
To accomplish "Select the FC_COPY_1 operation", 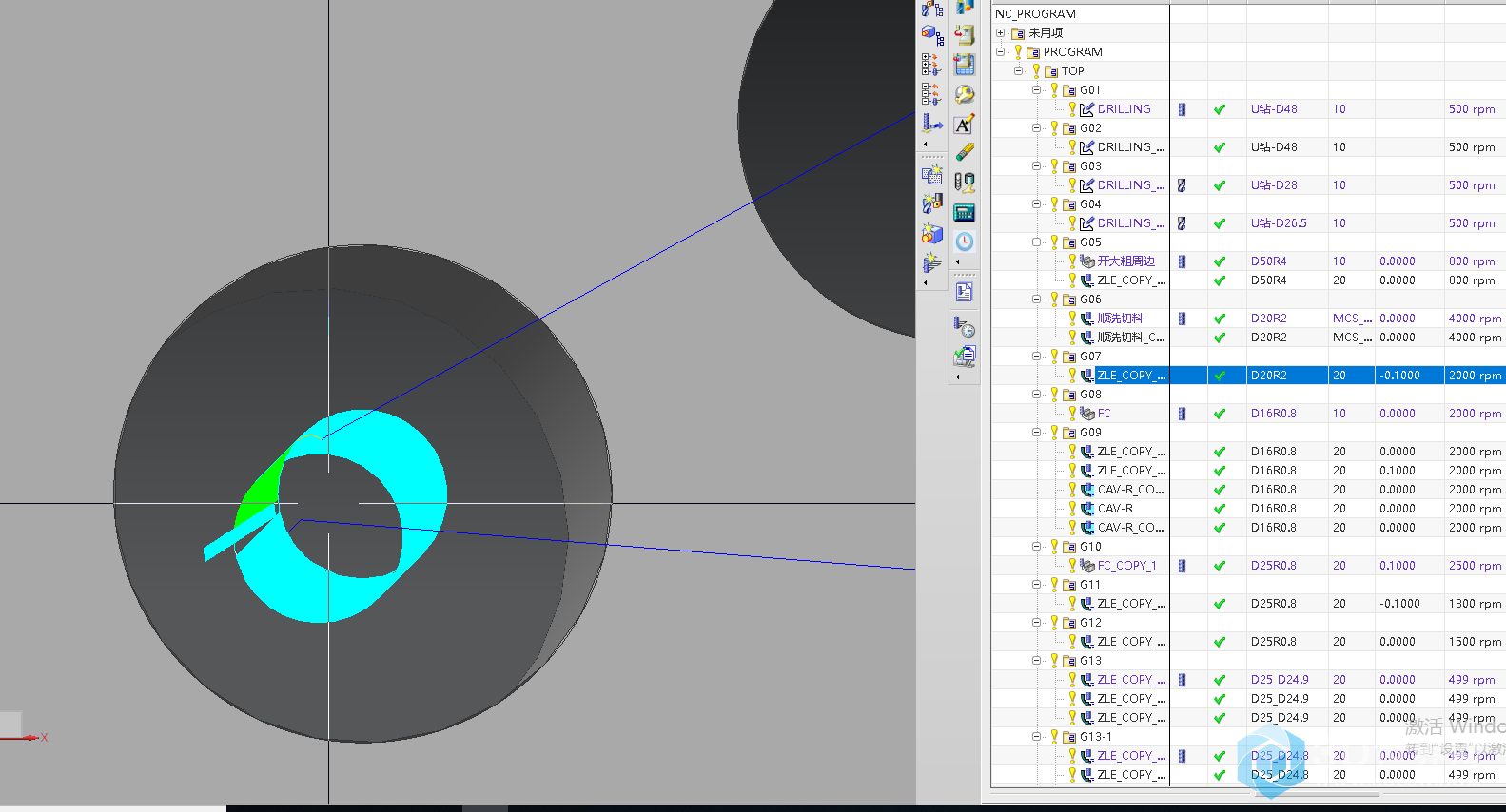I will [x=1126, y=566].
